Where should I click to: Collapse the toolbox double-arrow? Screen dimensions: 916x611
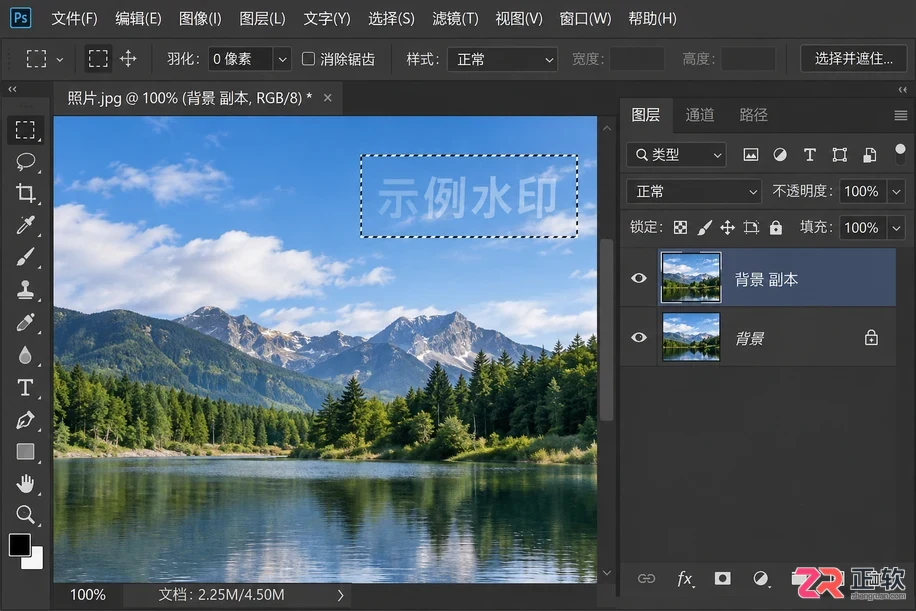pyautogui.click(x=12, y=89)
